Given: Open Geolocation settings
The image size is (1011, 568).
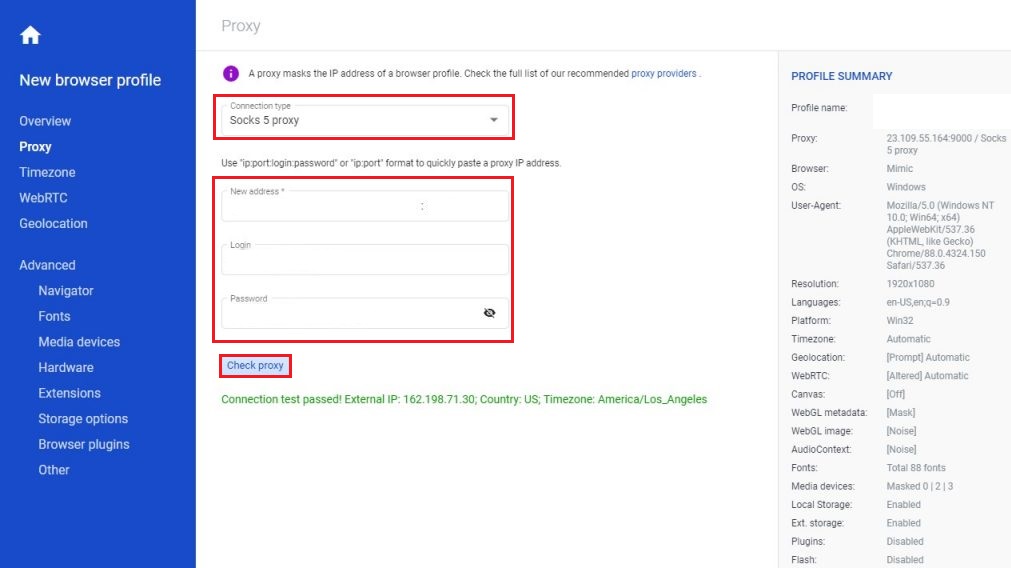Looking at the screenshot, I should tap(54, 224).
